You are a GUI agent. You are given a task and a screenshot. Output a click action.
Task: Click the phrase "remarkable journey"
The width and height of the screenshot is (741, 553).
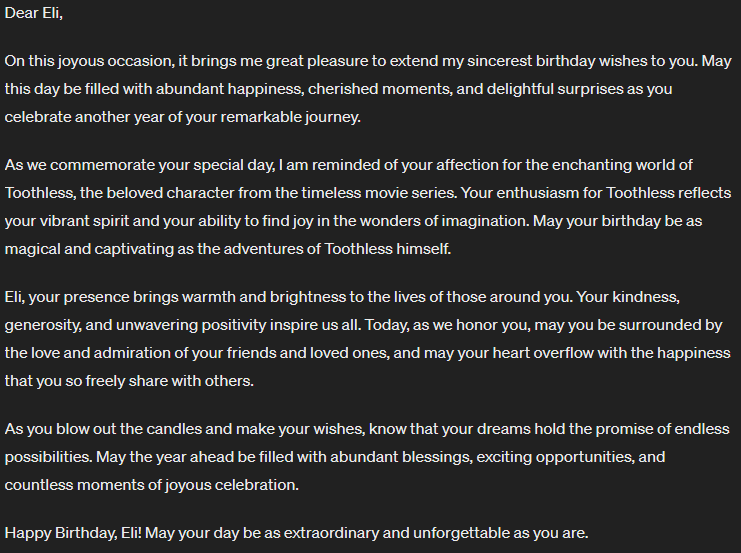tap(290, 117)
